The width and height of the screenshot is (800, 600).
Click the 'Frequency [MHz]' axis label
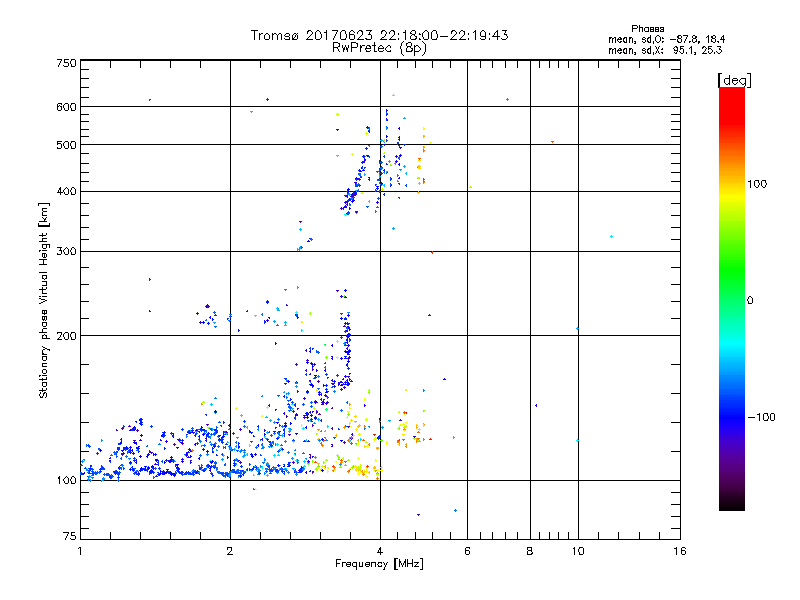click(x=379, y=564)
